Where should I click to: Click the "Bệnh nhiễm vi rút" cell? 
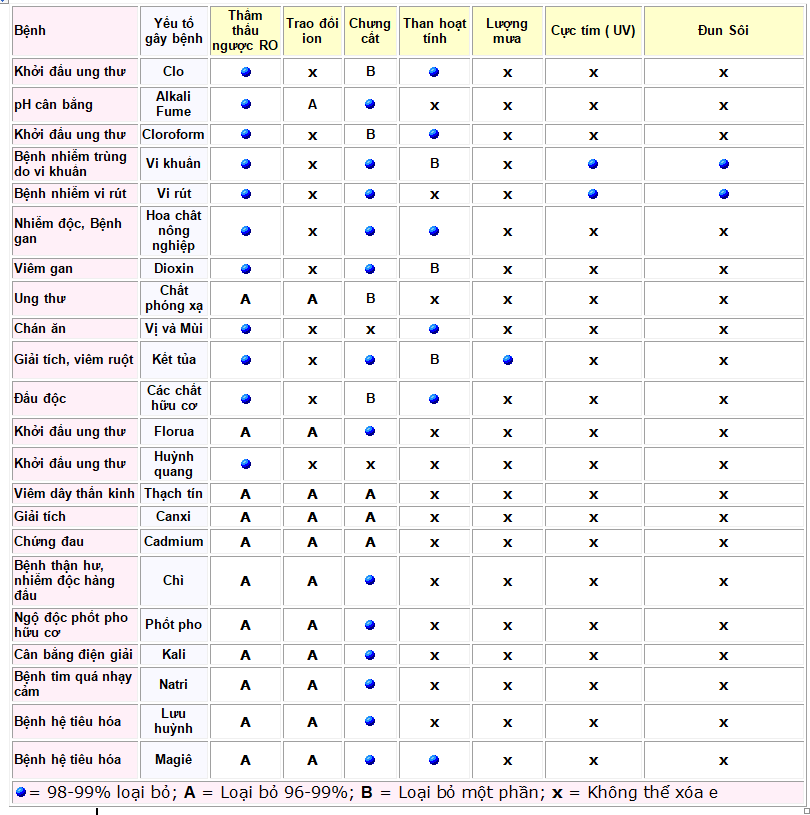click(75, 194)
